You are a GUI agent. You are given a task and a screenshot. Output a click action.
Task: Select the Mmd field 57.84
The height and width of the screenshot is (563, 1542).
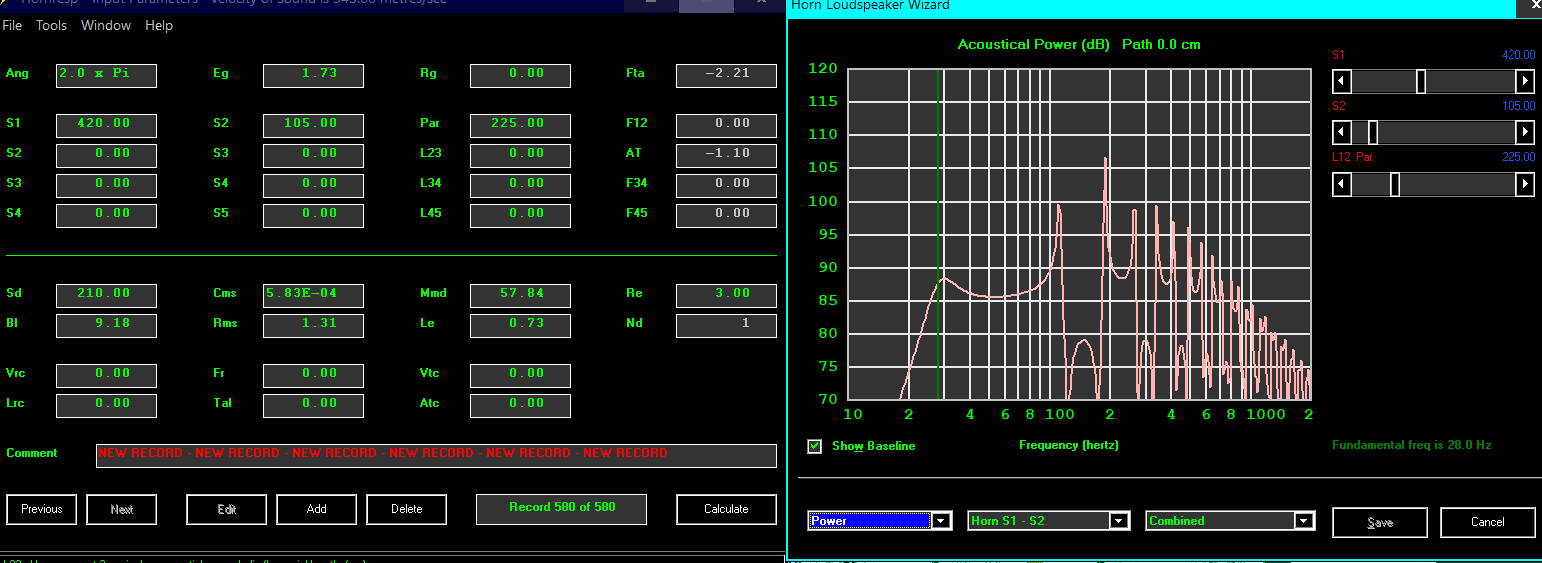coord(520,295)
